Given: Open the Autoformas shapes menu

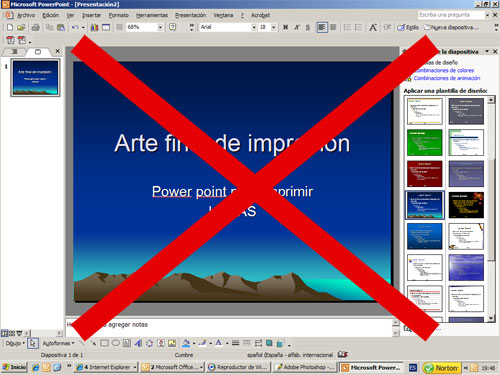Looking at the screenshot, I should 58,343.
